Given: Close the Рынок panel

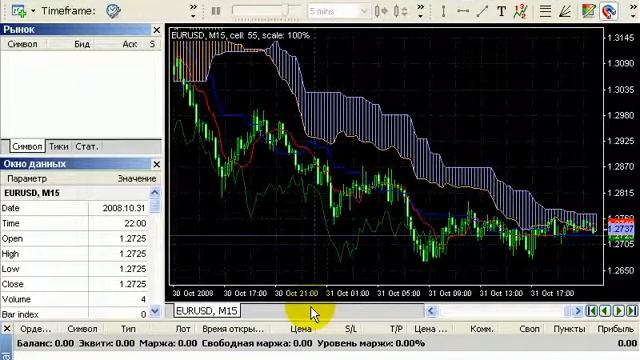Looking at the screenshot, I should click(x=157, y=30).
